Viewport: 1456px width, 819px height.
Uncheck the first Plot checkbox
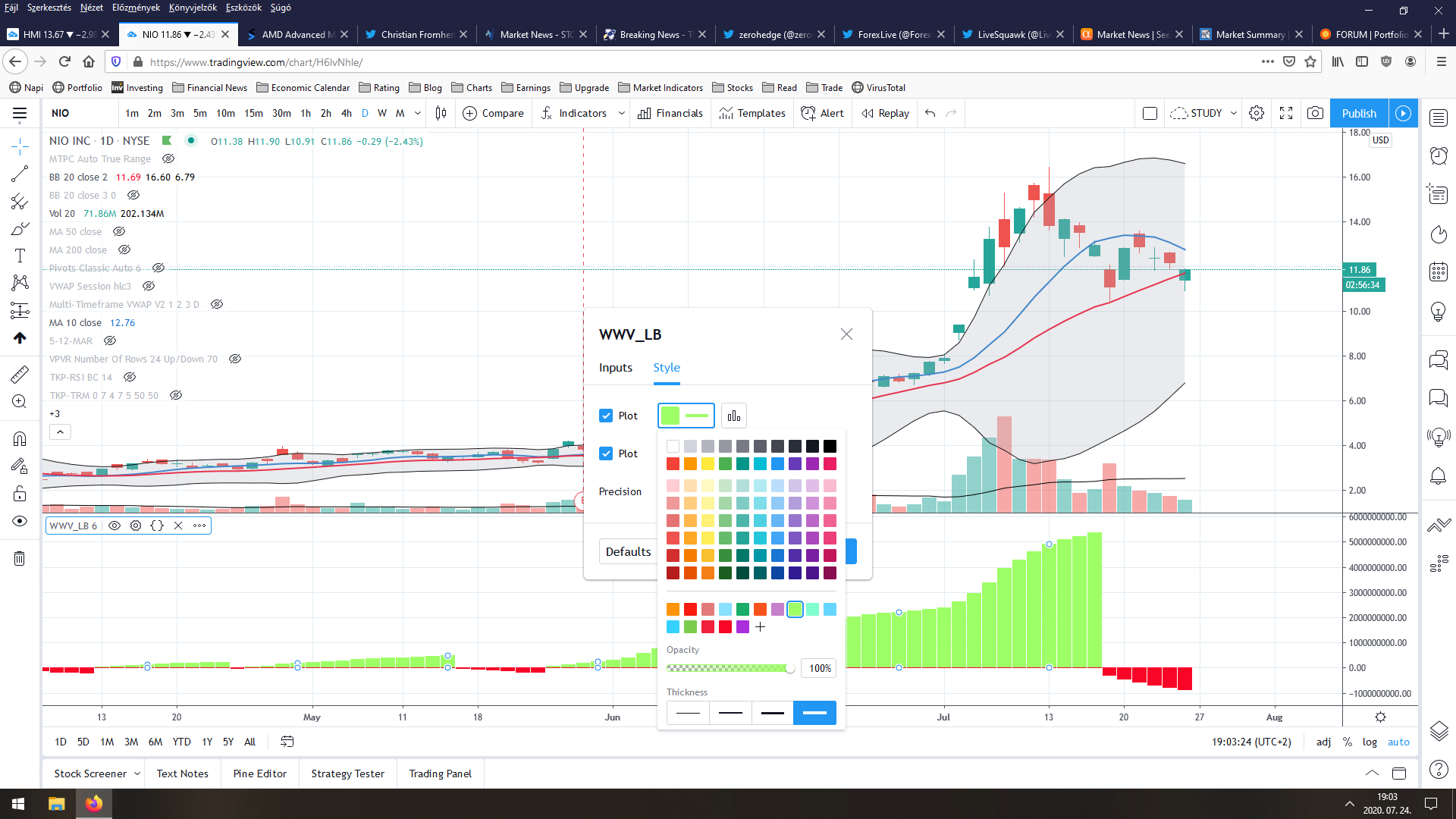tap(606, 416)
